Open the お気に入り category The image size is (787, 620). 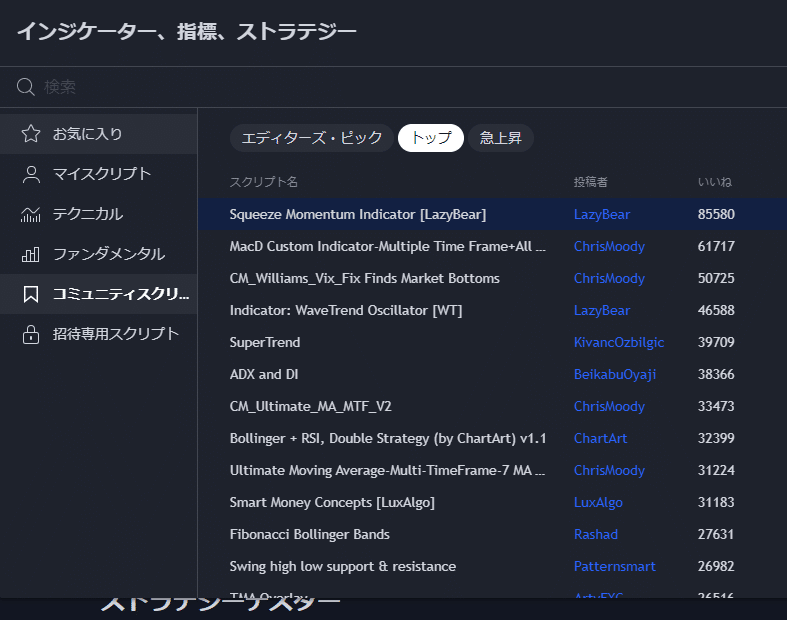(98, 134)
